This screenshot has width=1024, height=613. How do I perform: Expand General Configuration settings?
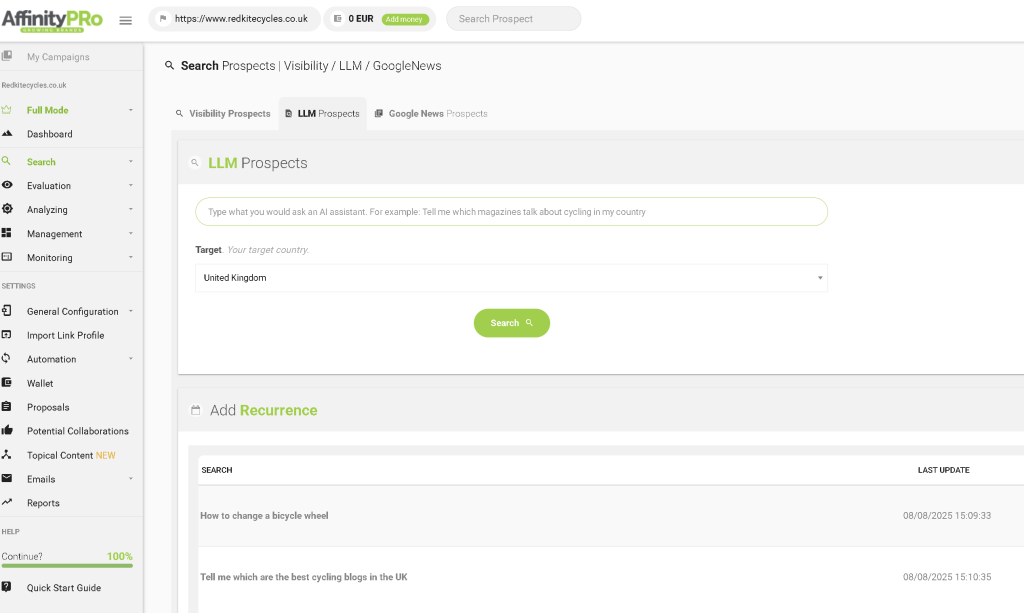pyautogui.click(x=130, y=312)
